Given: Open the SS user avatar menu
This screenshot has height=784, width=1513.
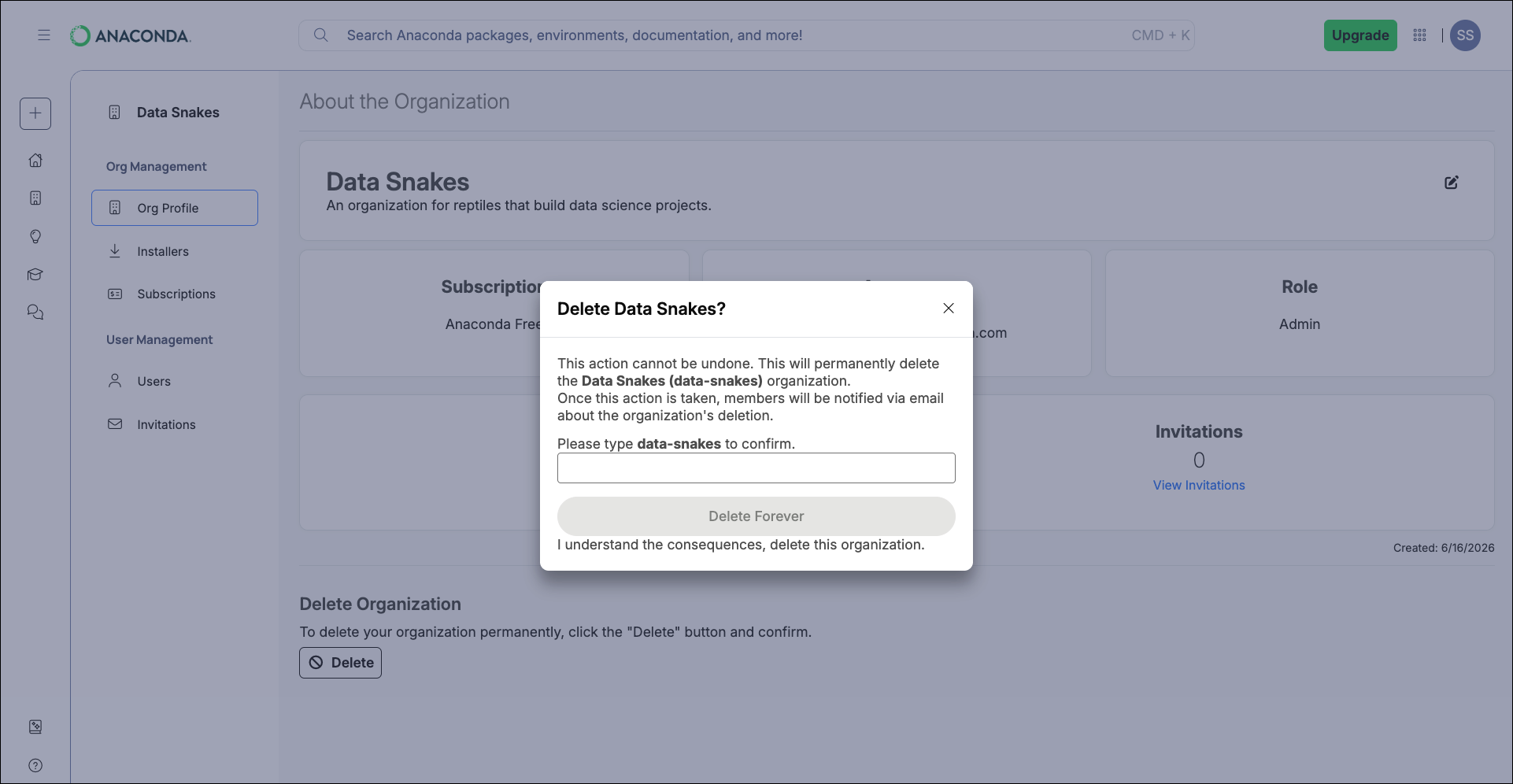Looking at the screenshot, I should (1465, 35).
